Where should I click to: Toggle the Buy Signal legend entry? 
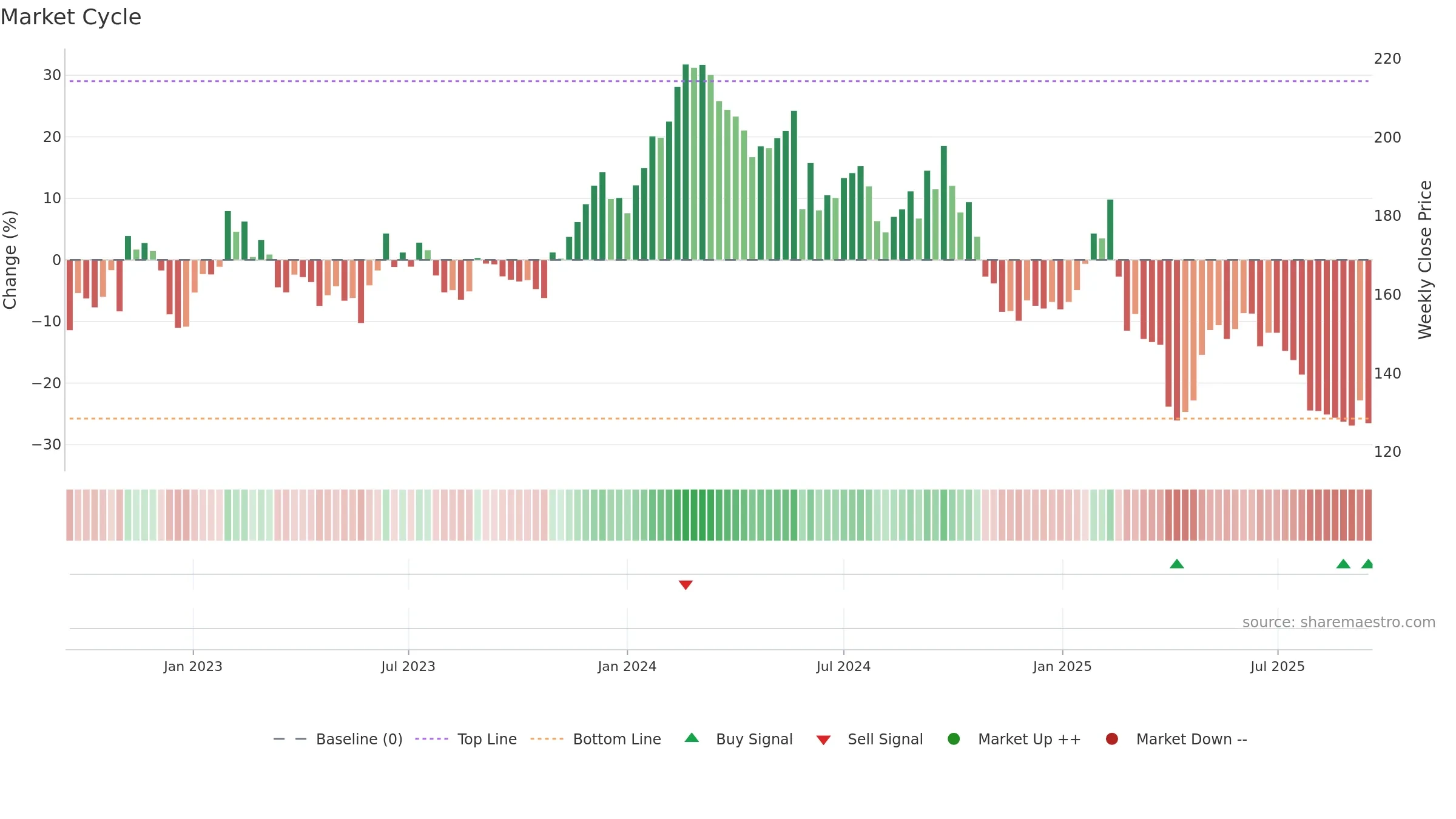tap(738, 739)
